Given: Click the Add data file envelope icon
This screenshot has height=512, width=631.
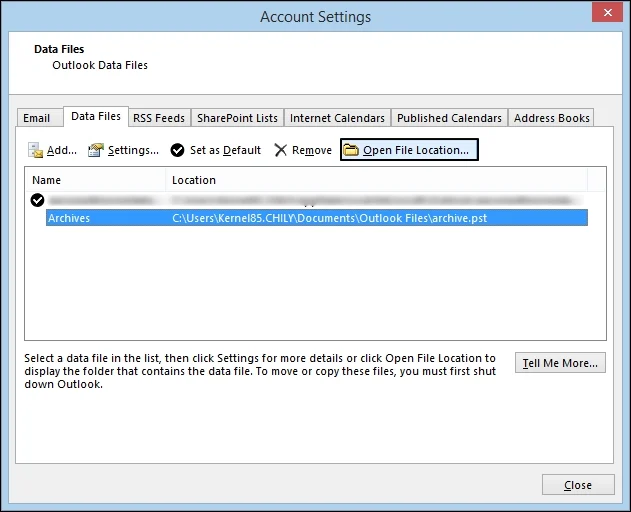Looking at the screenshot, I should tap(35, 150).
